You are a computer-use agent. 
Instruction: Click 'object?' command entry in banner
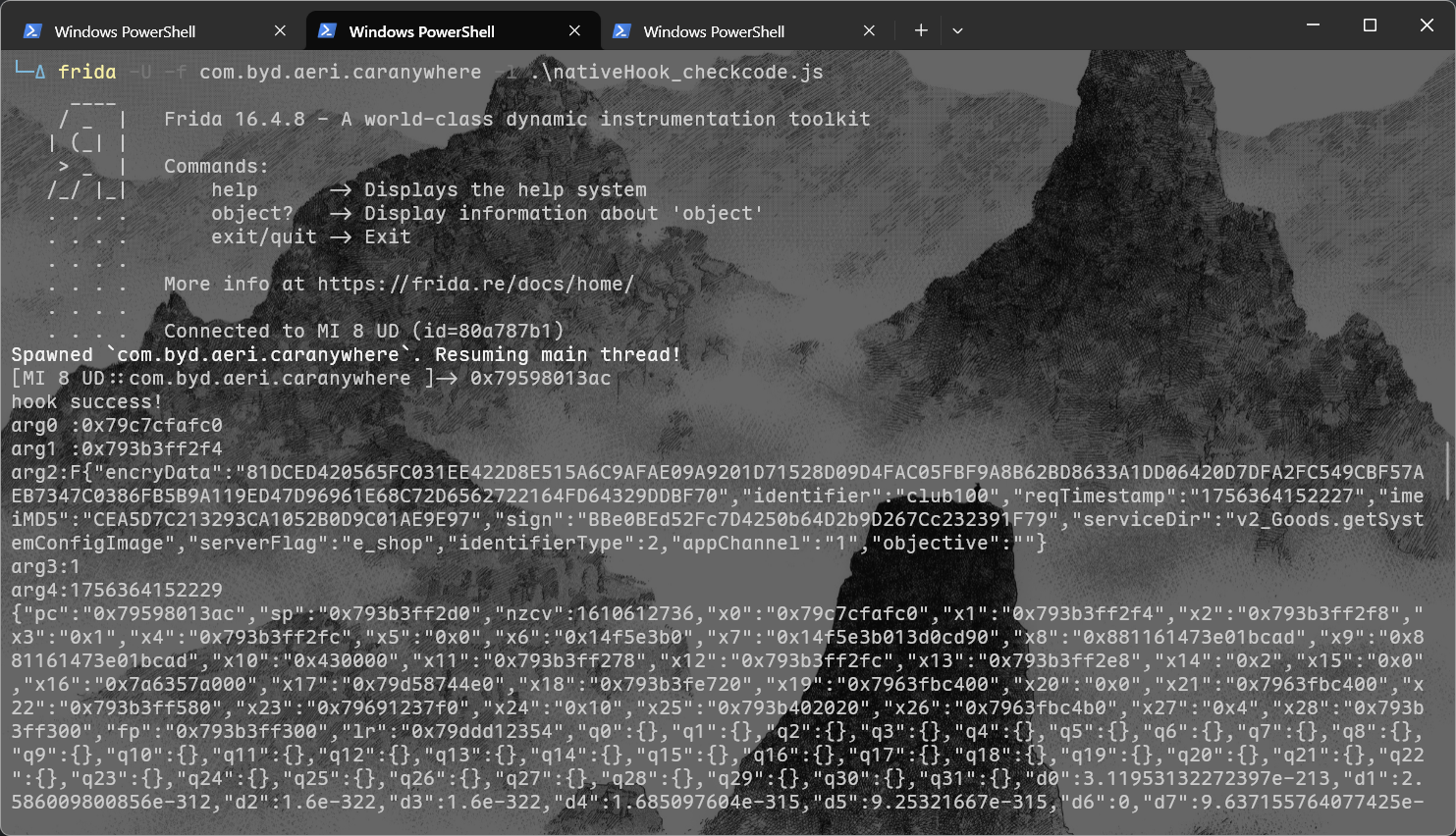click(252, 214)
